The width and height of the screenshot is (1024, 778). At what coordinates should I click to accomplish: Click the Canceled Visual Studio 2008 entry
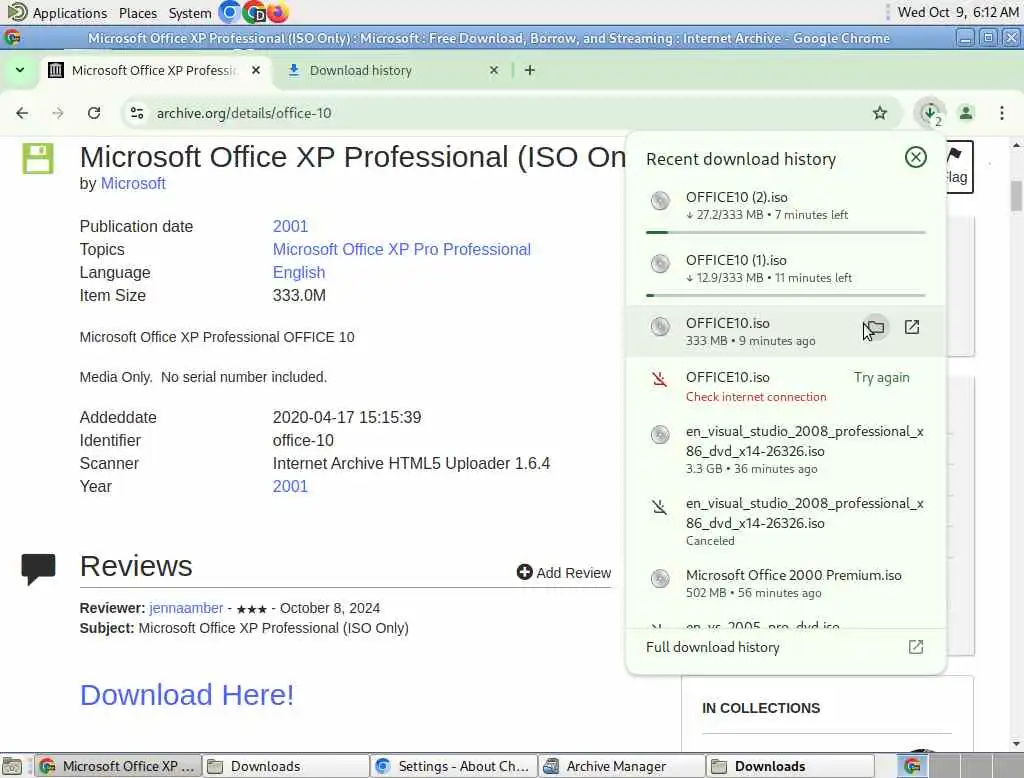(x=785, y=522)
